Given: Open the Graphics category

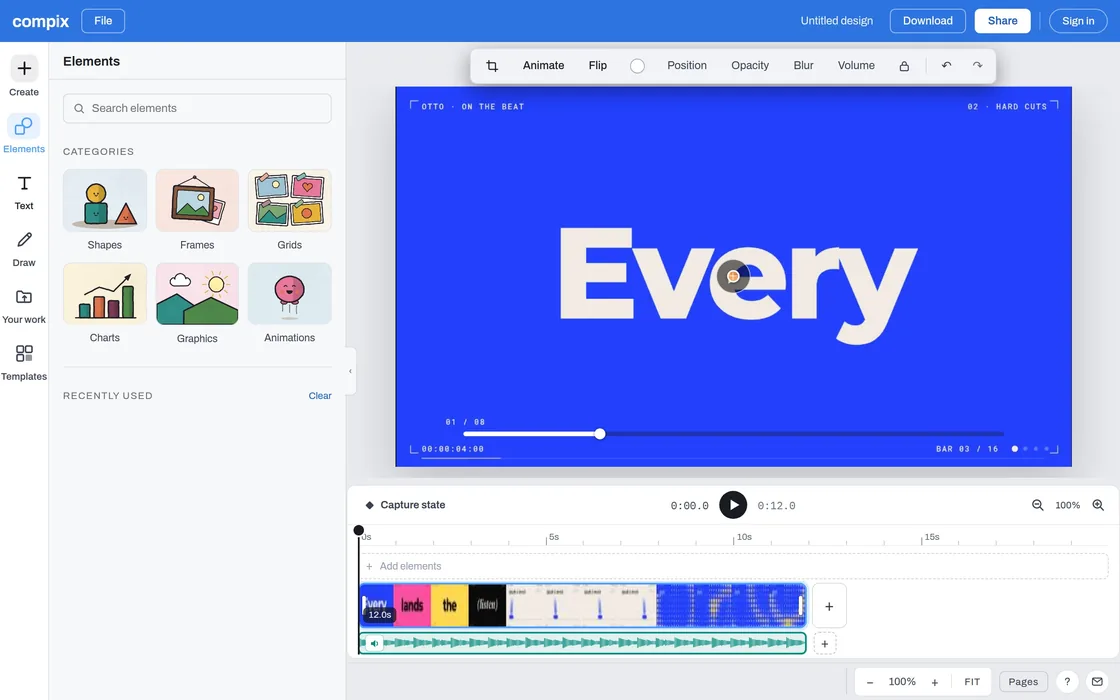Looking at the screenshot, I should coord(197,304).
